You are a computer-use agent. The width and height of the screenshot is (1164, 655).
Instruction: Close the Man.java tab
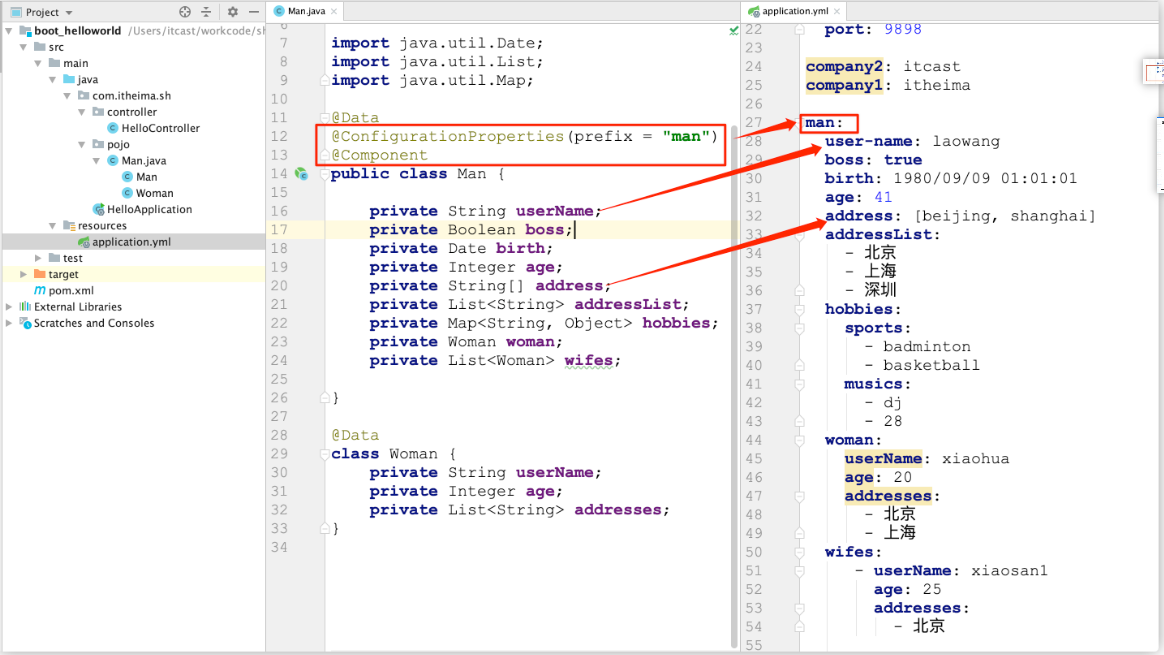tap(334, 11)
